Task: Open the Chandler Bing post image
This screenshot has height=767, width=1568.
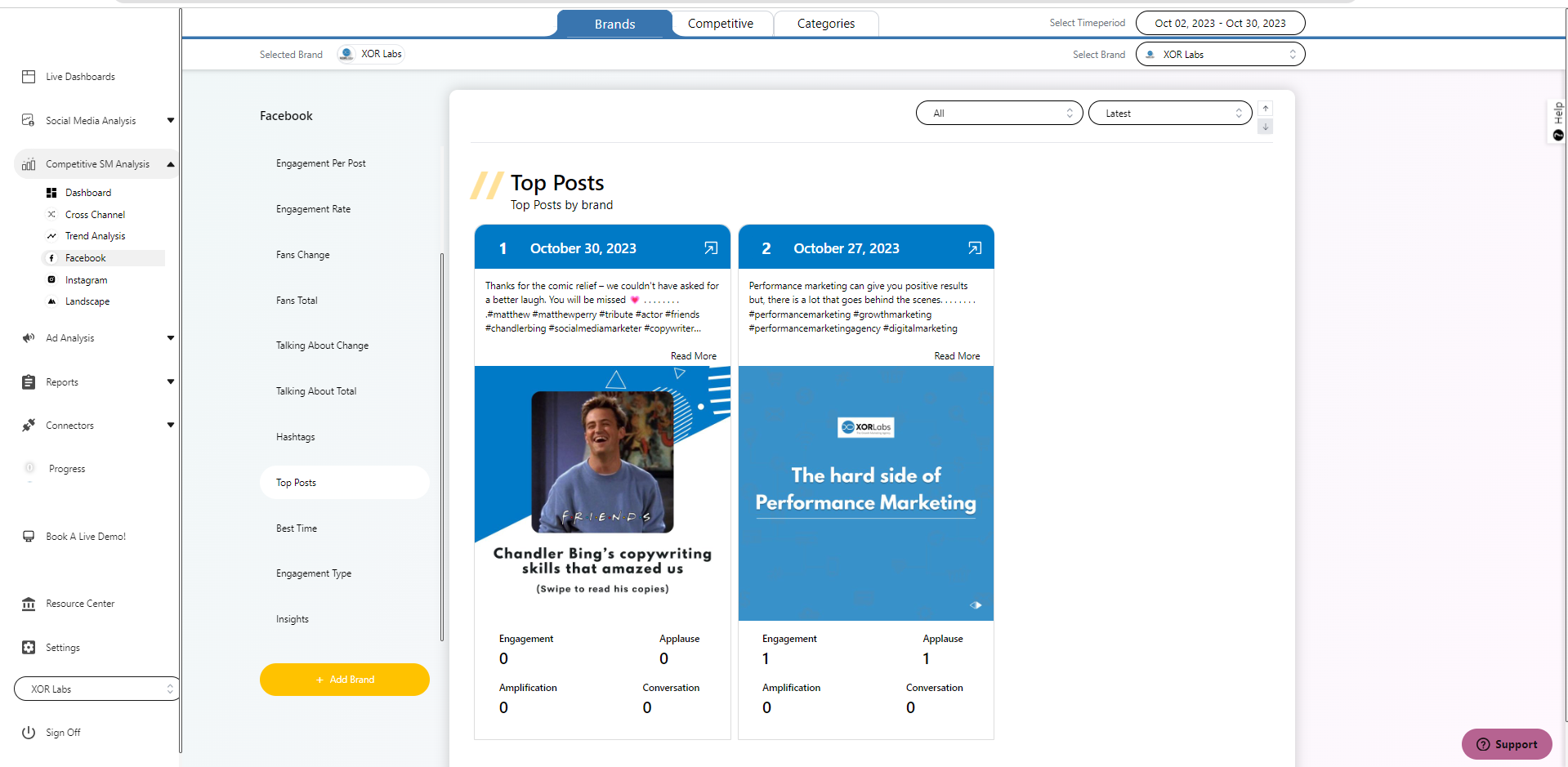Action: (x=602, y=490)
